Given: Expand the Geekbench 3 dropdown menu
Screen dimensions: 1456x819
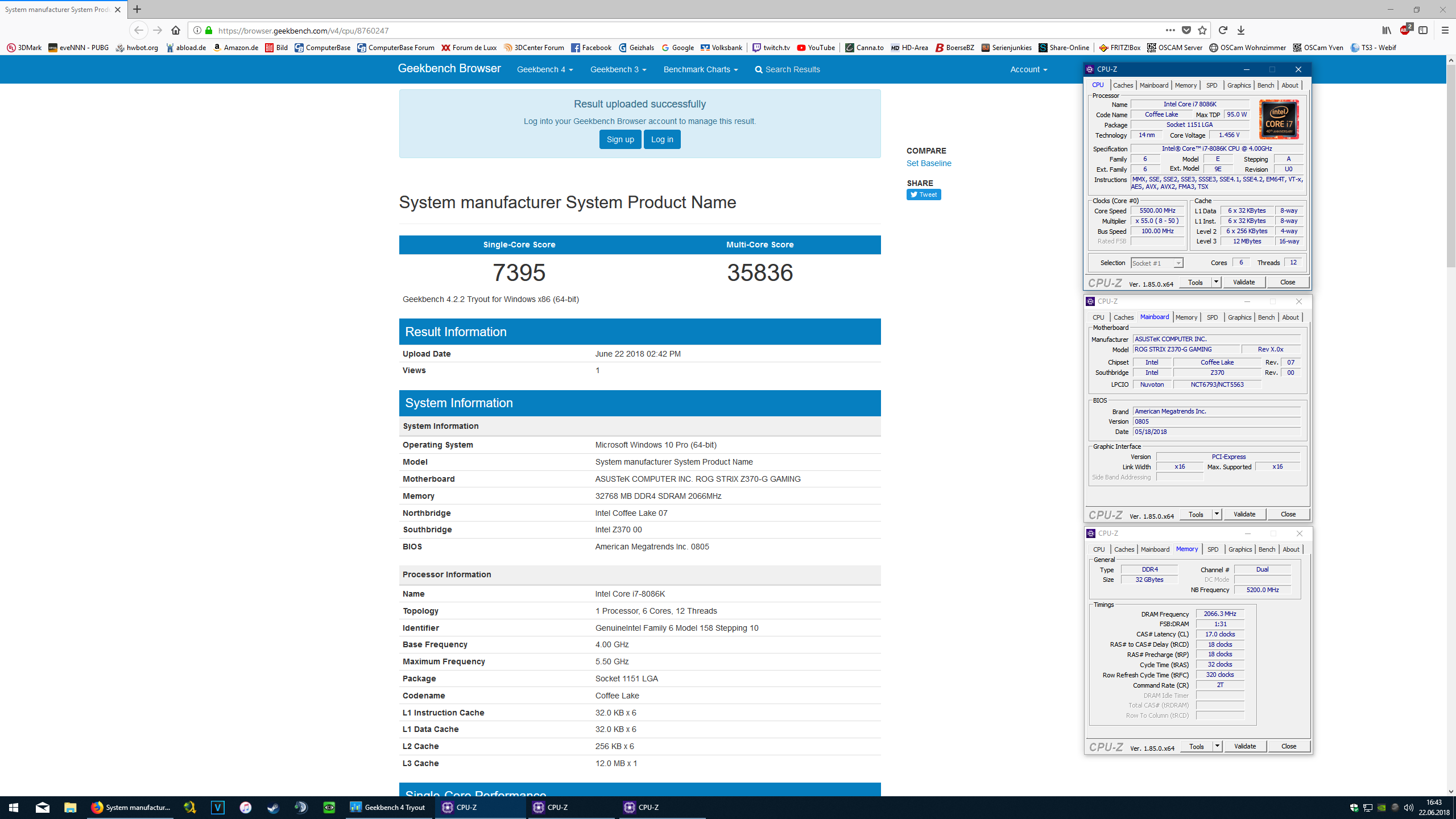Looking at the screenshot, I should point(618,69).
